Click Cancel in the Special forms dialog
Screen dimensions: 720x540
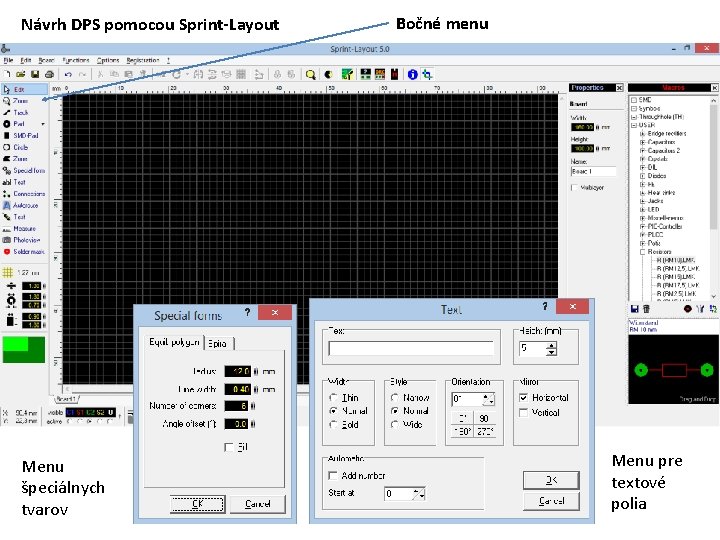[x=258, y=504]
